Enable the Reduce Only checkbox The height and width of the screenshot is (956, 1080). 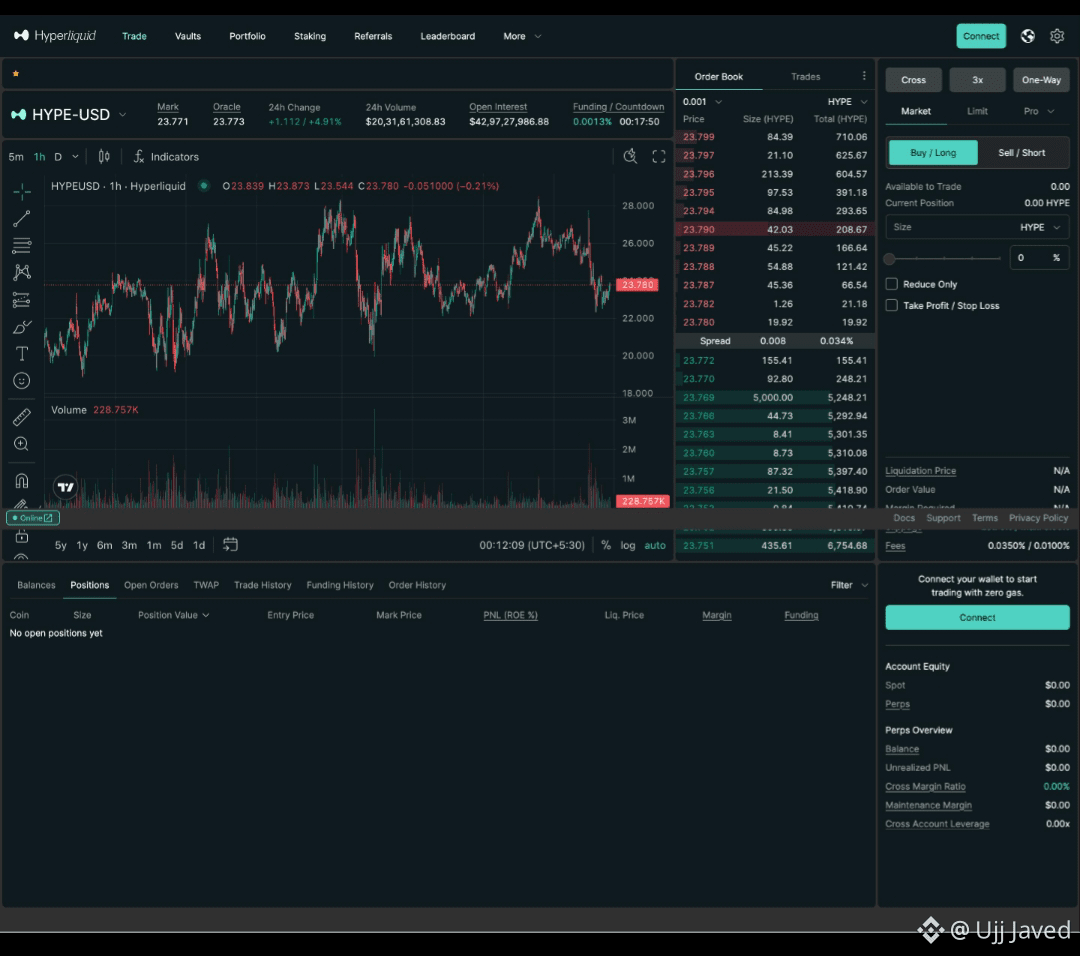[891, 284]
